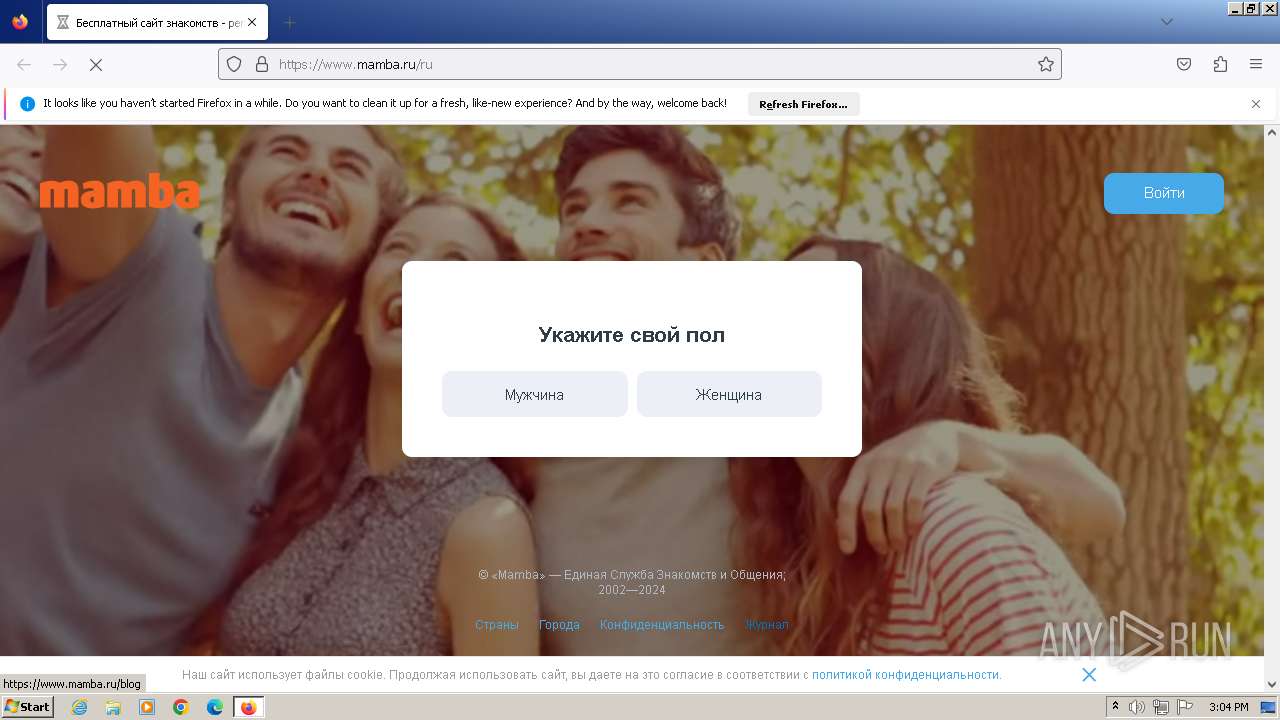Select the Бесплатный сайт знакомств tab
The height and width of the screenshot is (720, 1280).
tap(157, 22)
